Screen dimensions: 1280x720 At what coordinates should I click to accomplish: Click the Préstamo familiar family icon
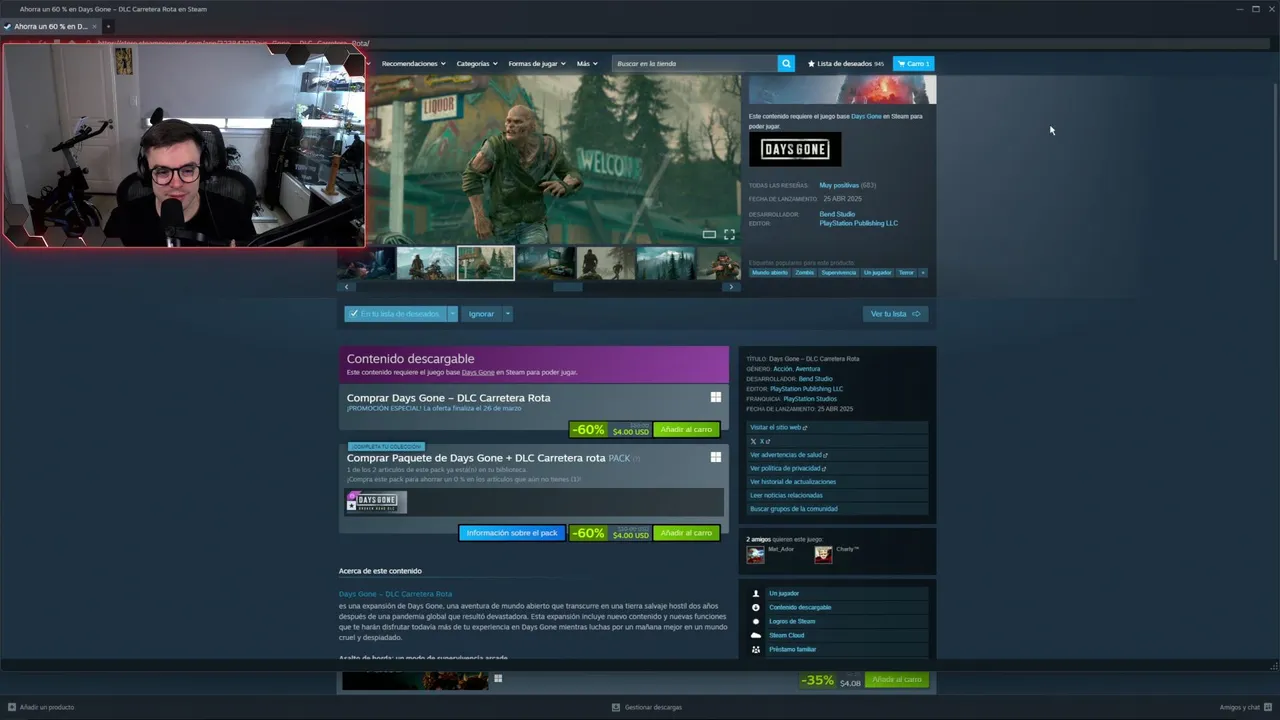pyautogui.click(x=756, y=649)
